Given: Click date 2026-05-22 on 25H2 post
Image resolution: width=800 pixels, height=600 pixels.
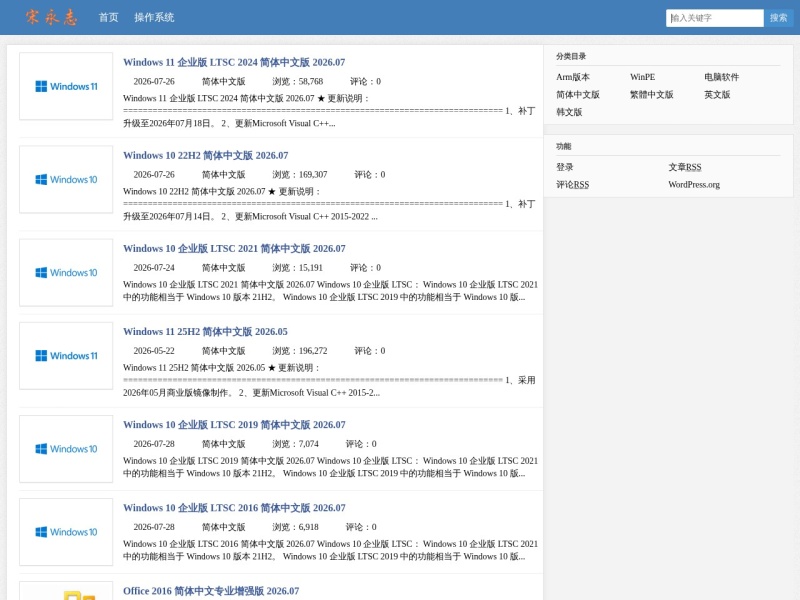Looking at the screenshot, I should click(x=154, y=351).
